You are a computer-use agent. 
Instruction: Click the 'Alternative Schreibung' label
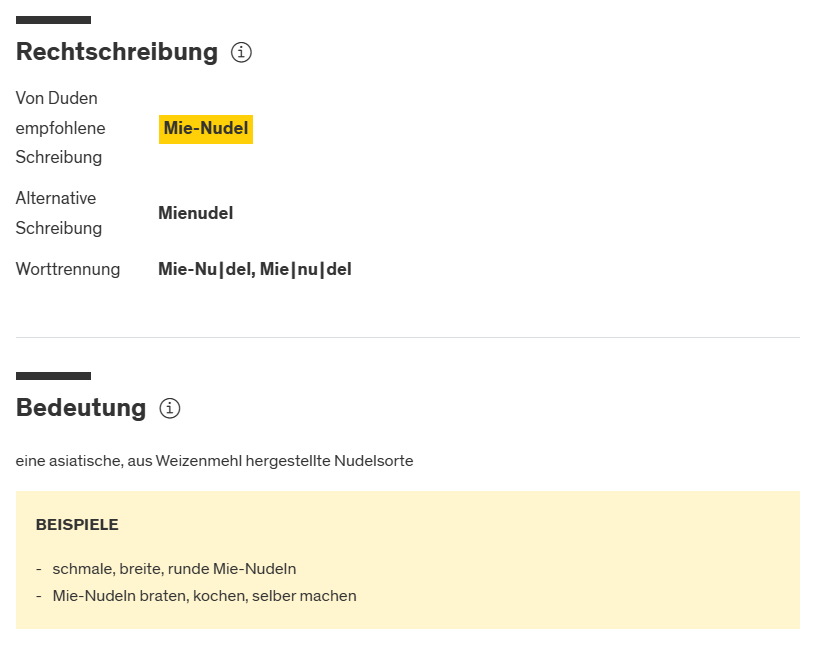tap(58, 213)
